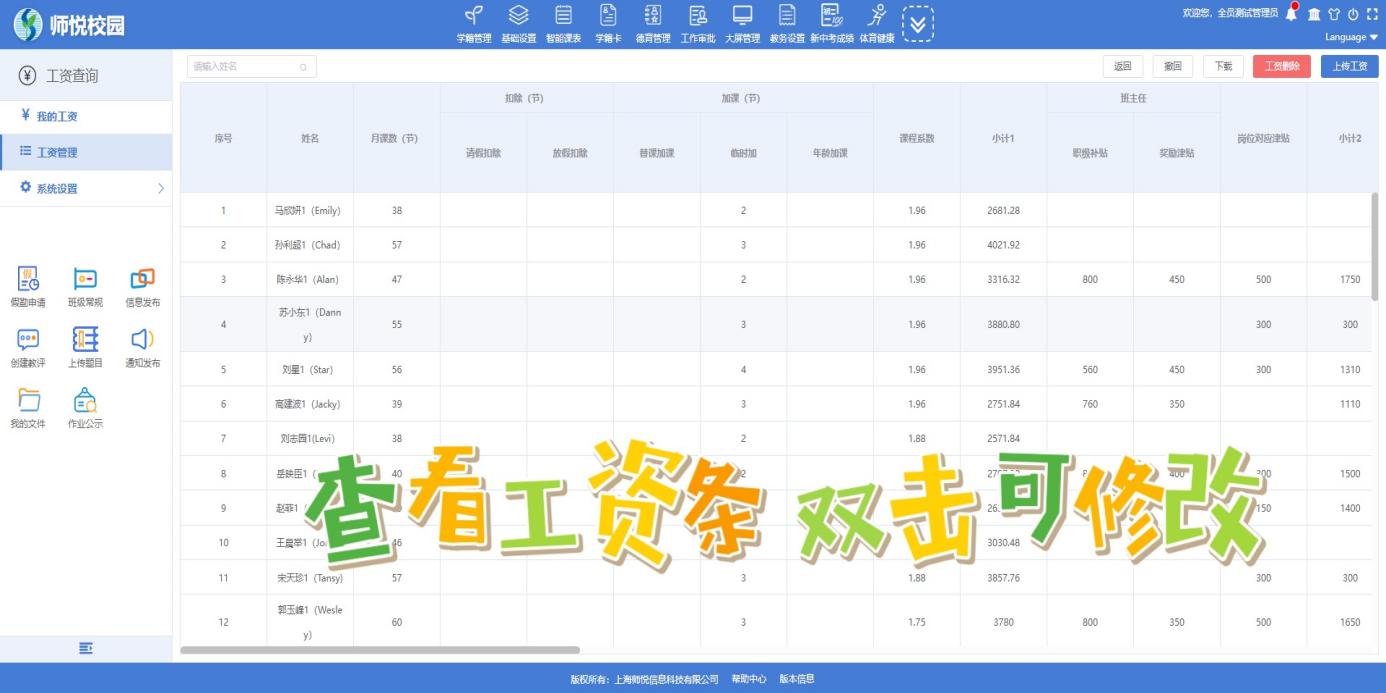Image resolution: width=1386 pixels, height=693 pixels.
Task: Open 体育健康 running figure icon
Action: point(877,16)
